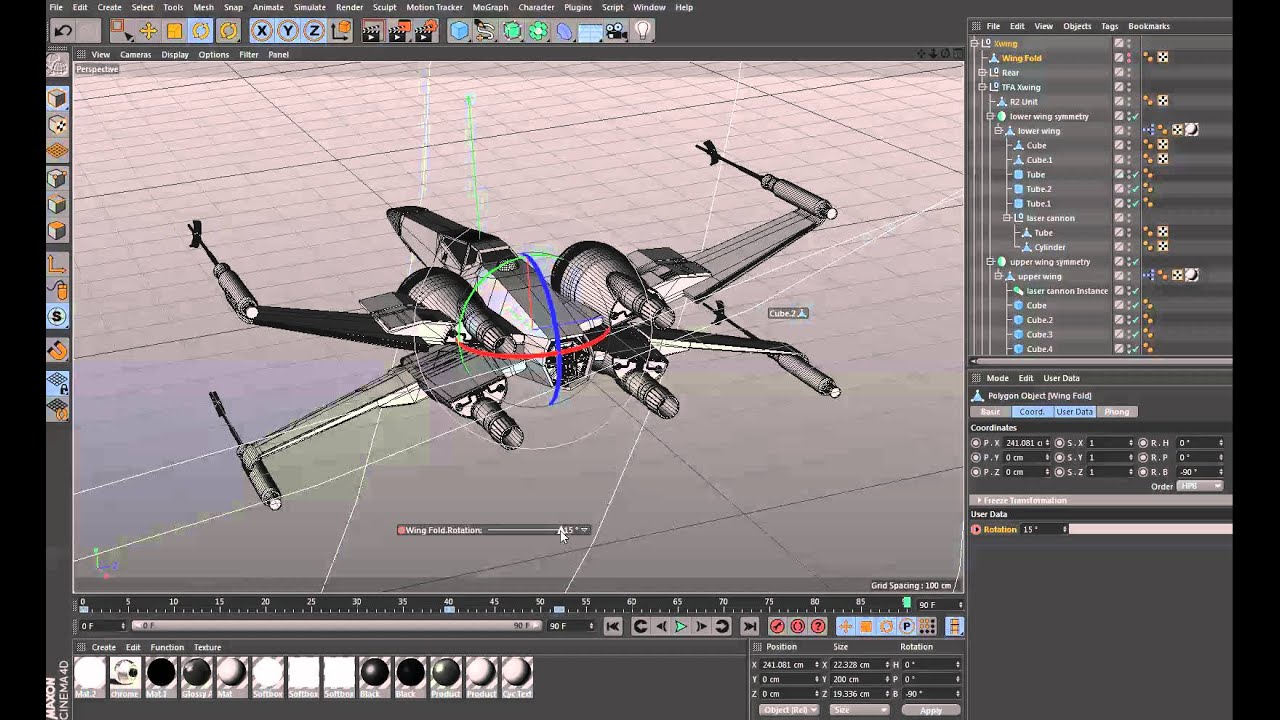1280x720 pixels.
Task: Switch to the Phong tab
Action: pyautogui.click(x=1116, y=412)
